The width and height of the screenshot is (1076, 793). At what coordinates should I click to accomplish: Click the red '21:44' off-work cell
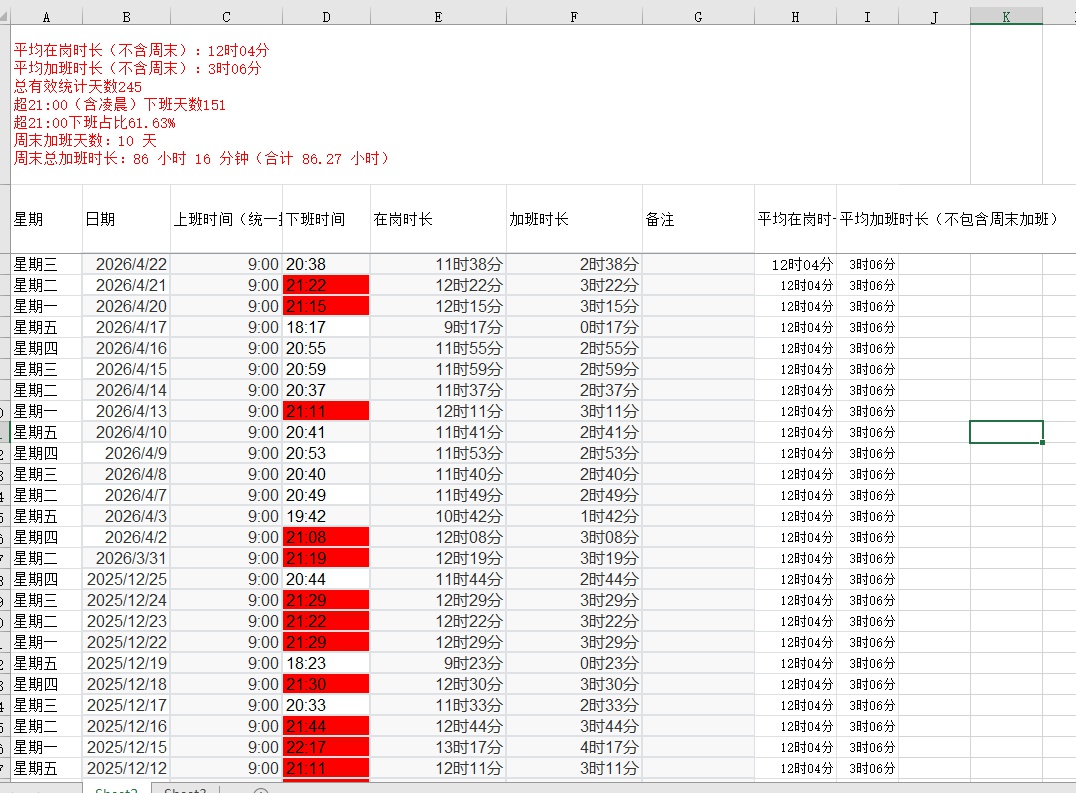pyautogui.click(x=326, y=726)
